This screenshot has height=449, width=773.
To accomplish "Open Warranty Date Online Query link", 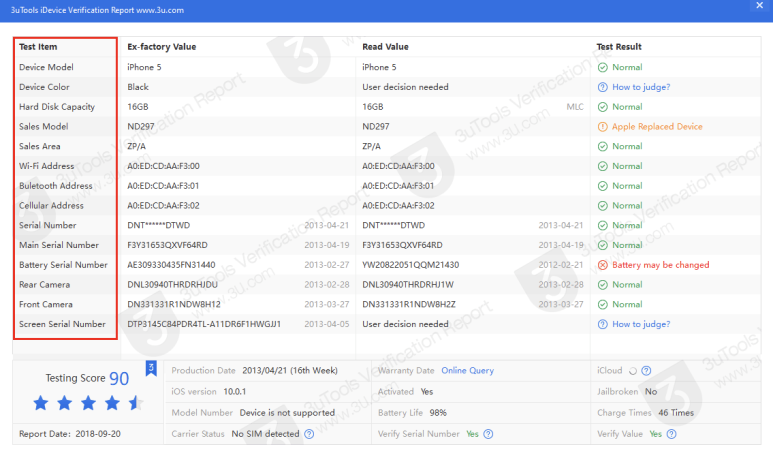I will (x=467, y=371).
